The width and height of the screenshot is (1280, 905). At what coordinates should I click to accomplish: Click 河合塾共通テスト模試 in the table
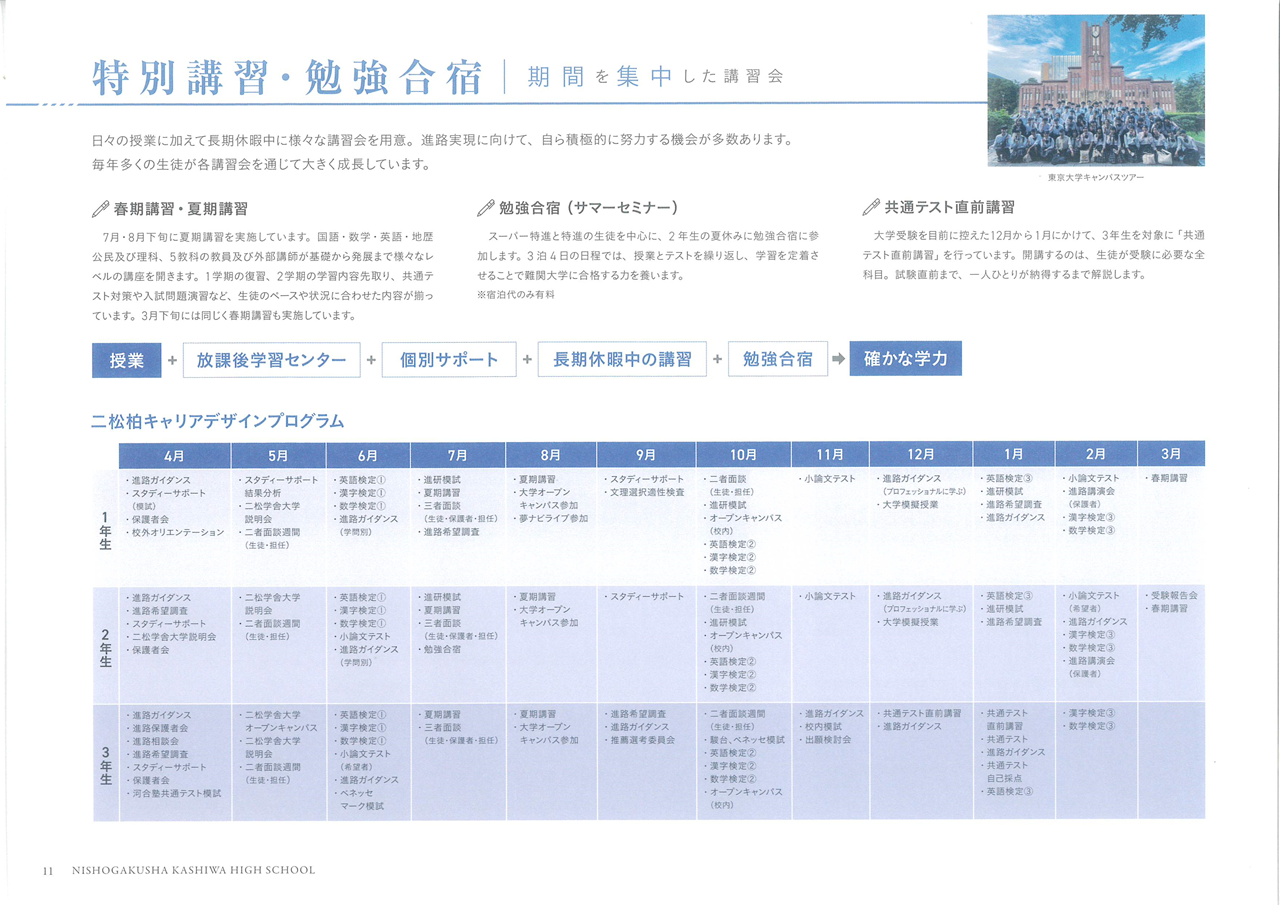click(175, 793)
